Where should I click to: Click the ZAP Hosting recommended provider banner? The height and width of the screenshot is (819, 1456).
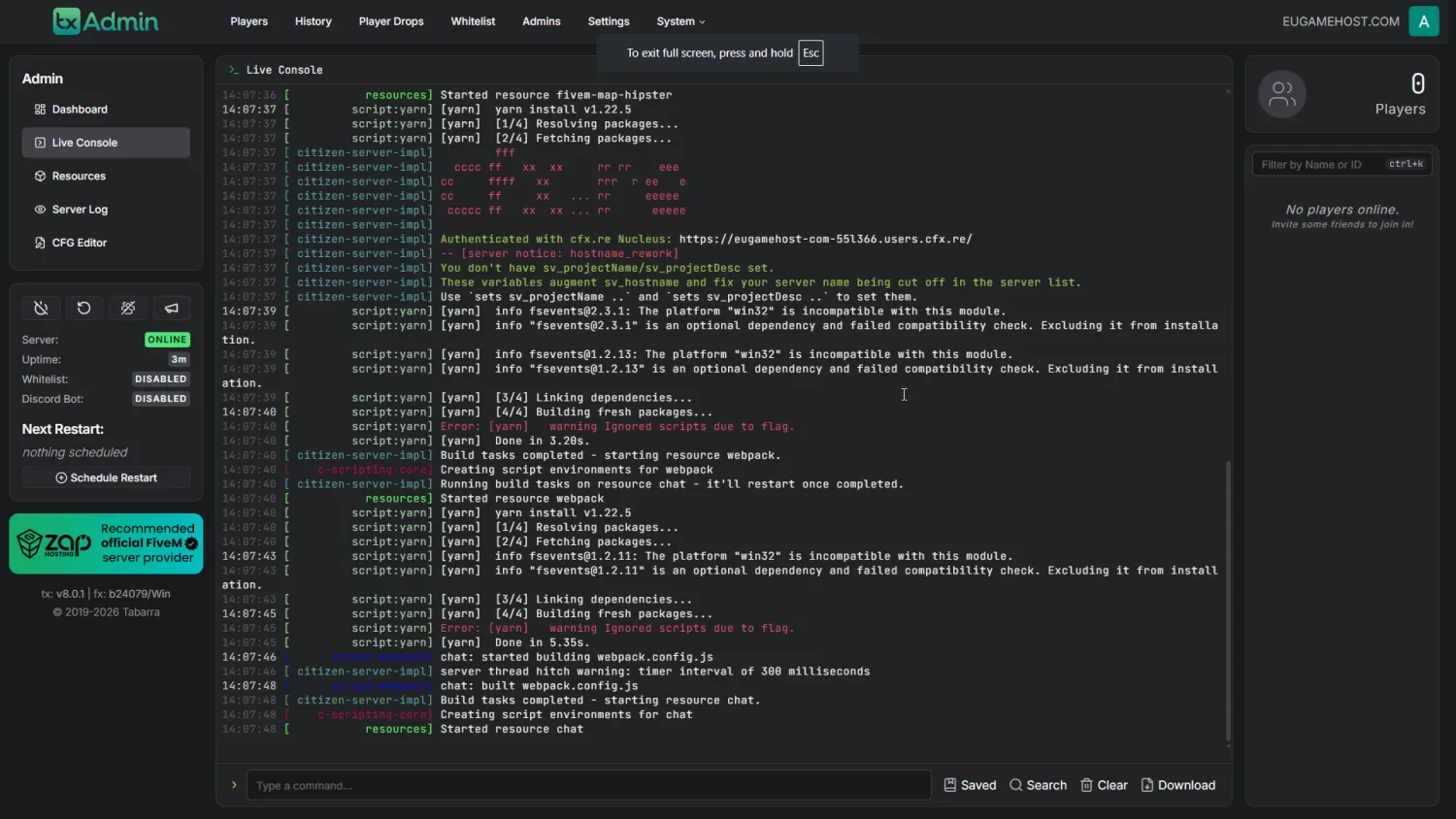(106, 543)
